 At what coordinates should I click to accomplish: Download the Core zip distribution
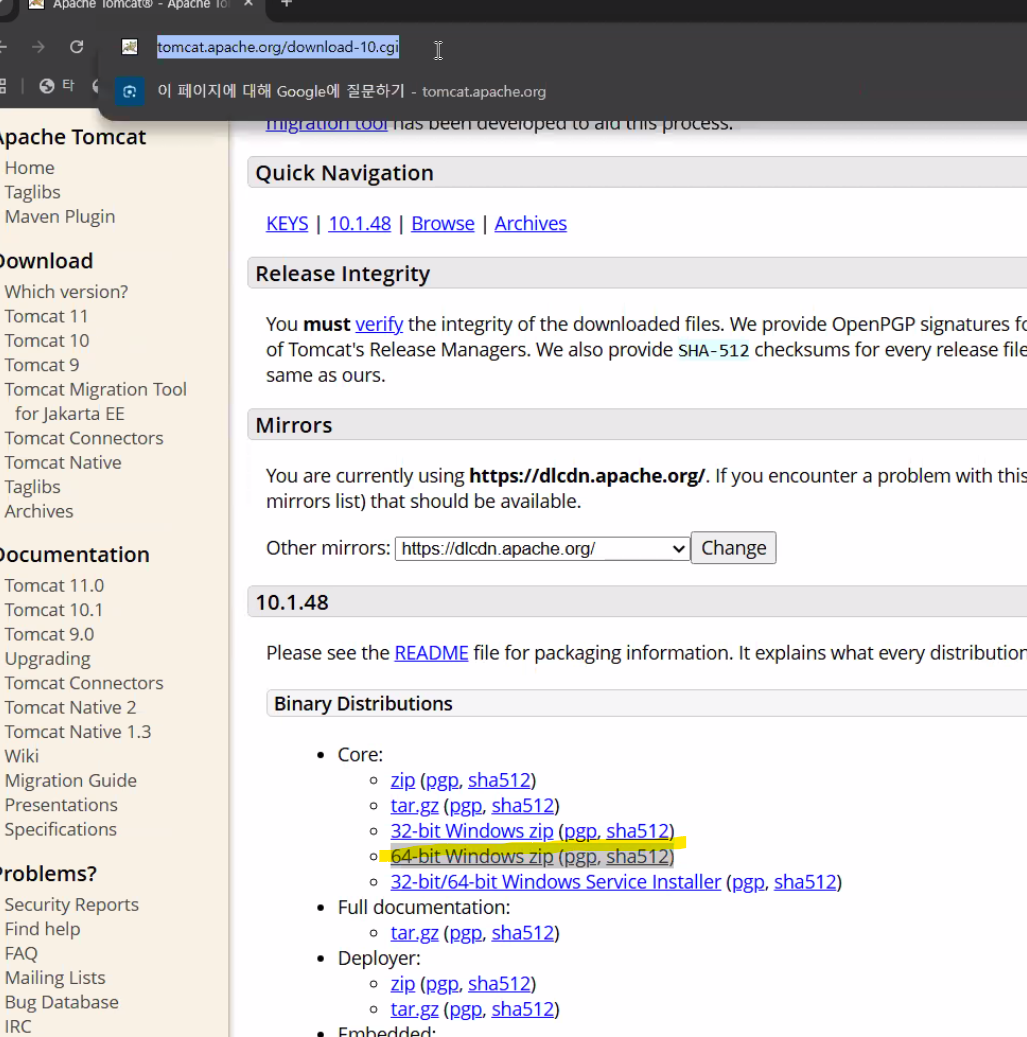(x=403, y=780)
